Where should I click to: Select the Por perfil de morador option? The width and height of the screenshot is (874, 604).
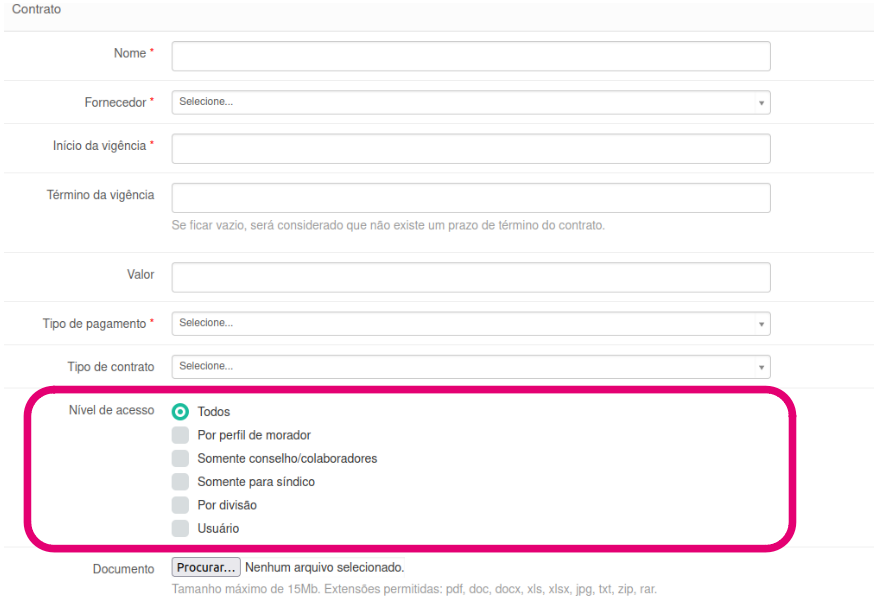click(180, 435)
